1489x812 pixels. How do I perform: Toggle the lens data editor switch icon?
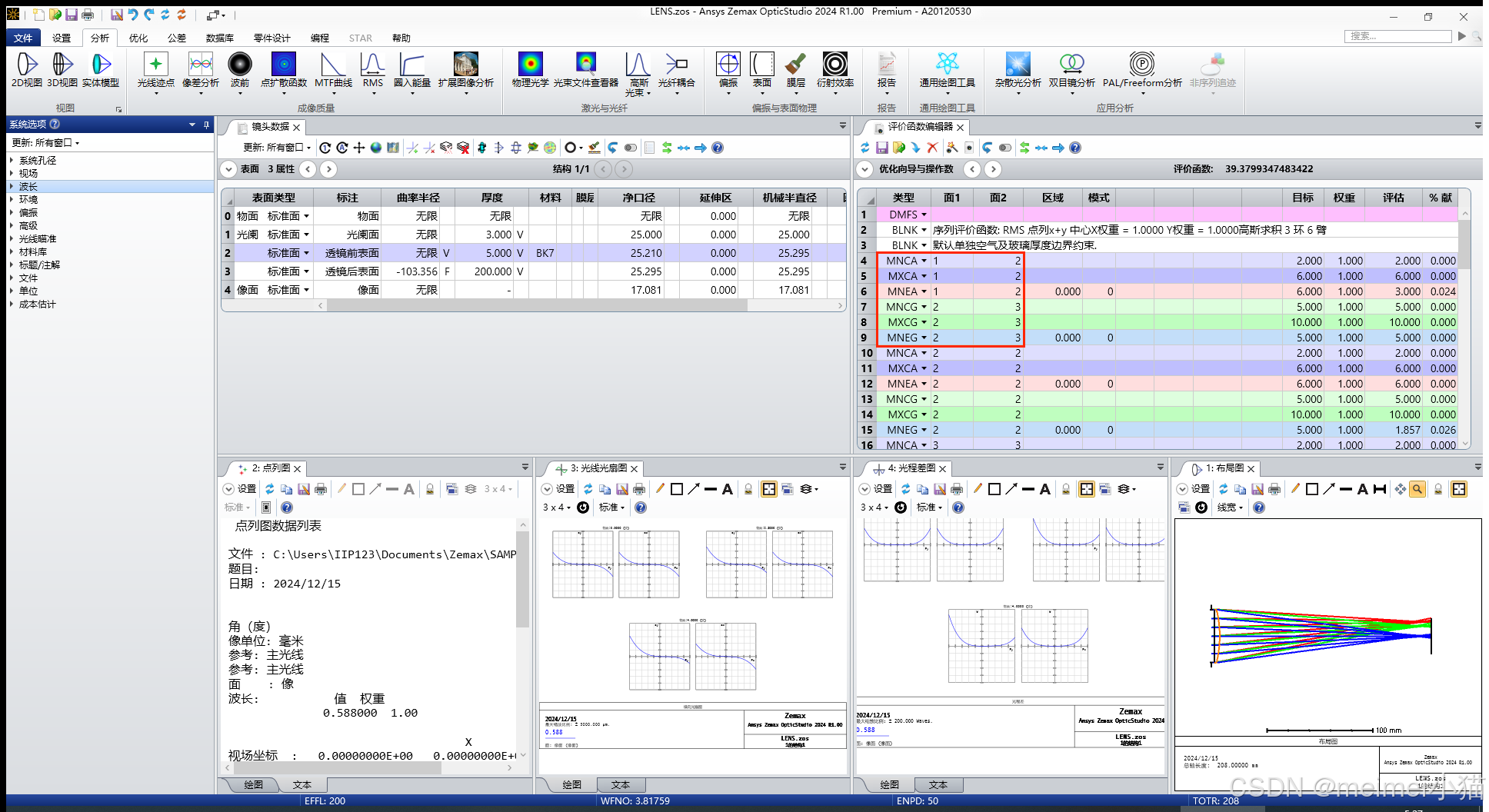[x=630, y=148]
